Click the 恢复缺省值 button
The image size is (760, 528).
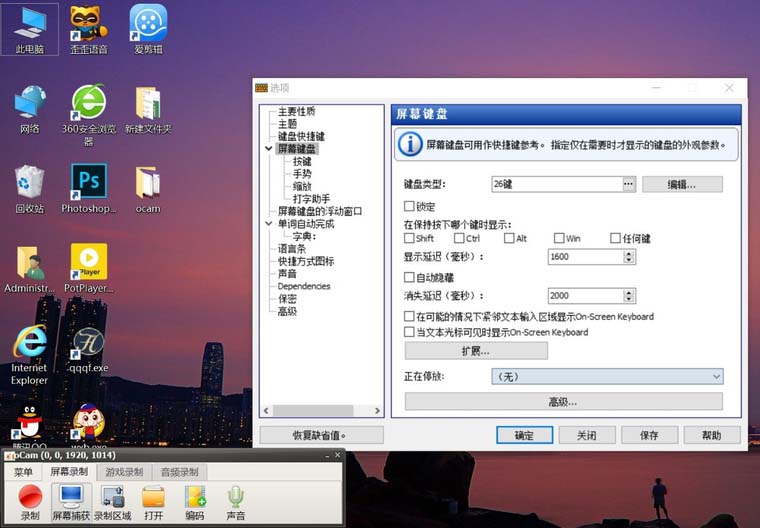click(x=321, y=435)
